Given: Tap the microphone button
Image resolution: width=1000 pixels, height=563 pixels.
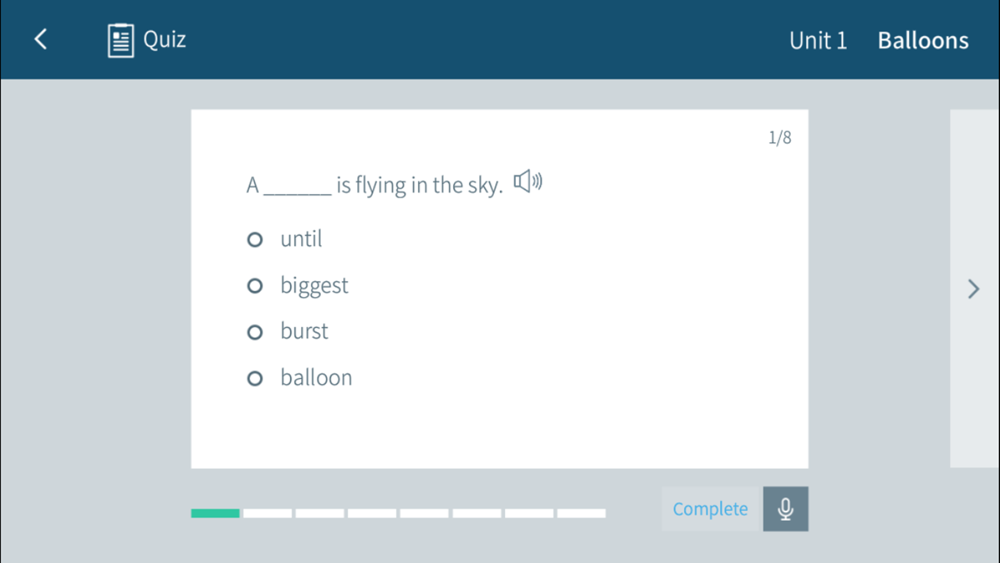Looking at the screenshot, I should tap(786, 509).
